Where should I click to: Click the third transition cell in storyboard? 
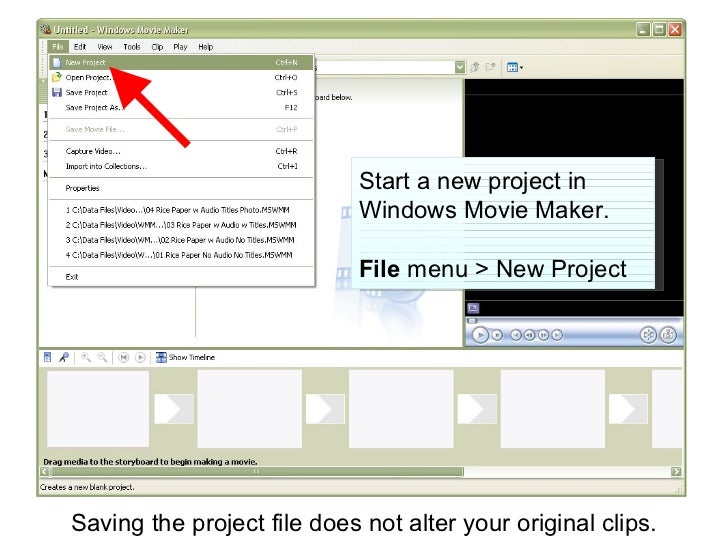477,409
